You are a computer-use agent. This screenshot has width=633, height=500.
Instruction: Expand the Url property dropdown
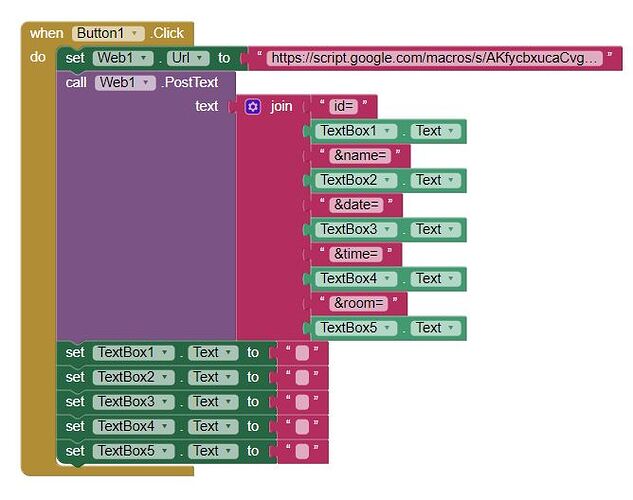tap(188, 58)
